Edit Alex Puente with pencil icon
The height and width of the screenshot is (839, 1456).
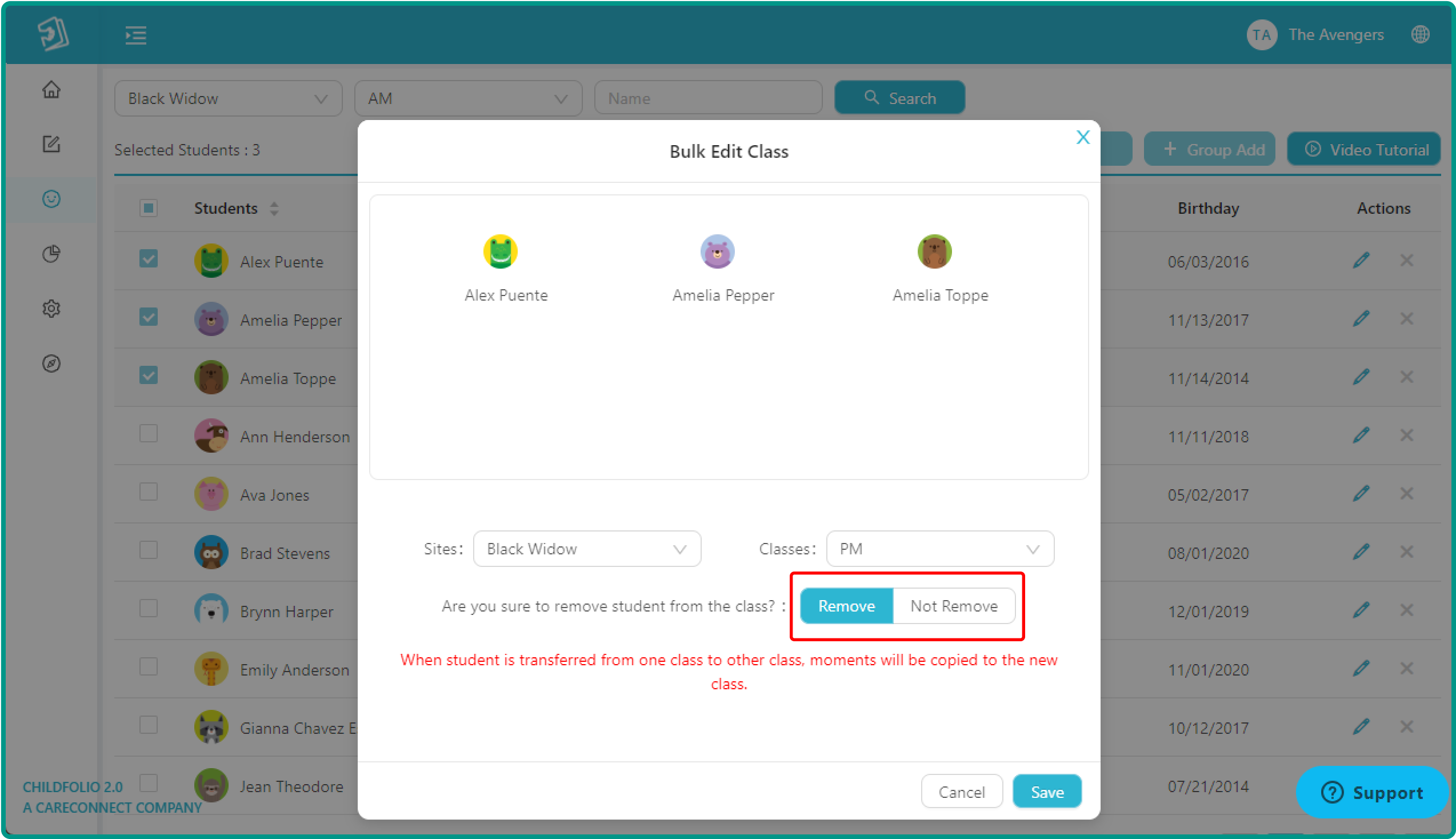pyautogui.click(x=1361, y=261)
